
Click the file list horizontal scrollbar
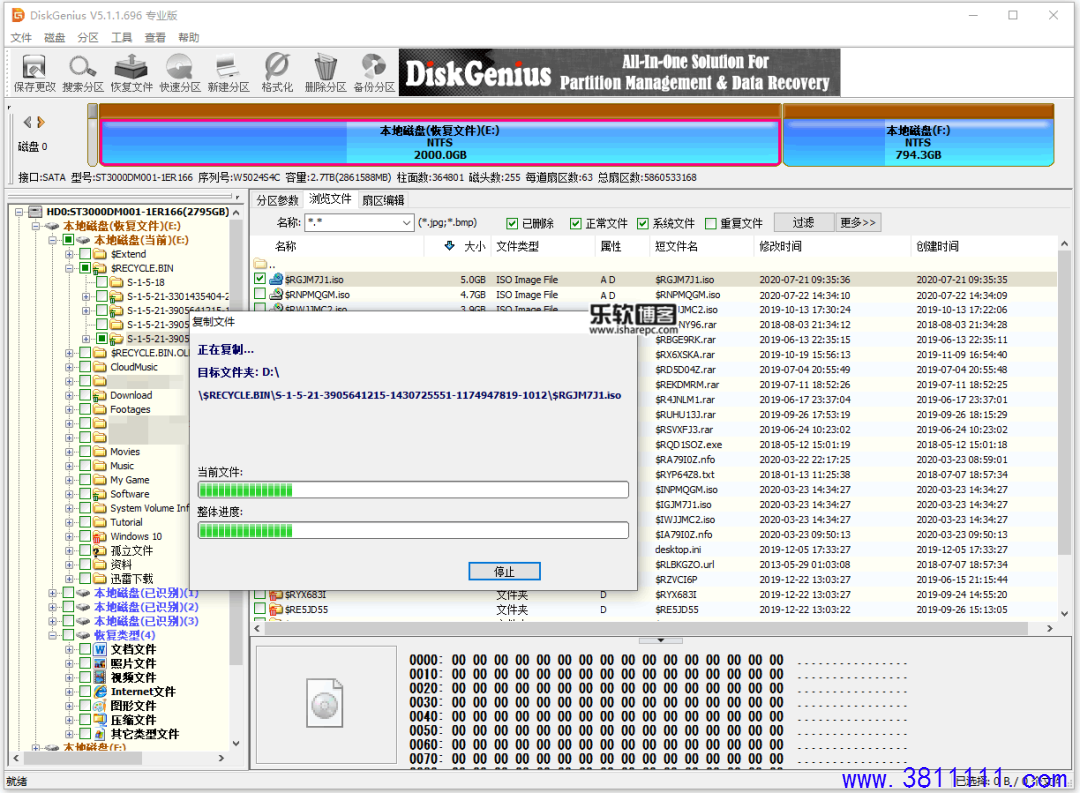[651, 628]
